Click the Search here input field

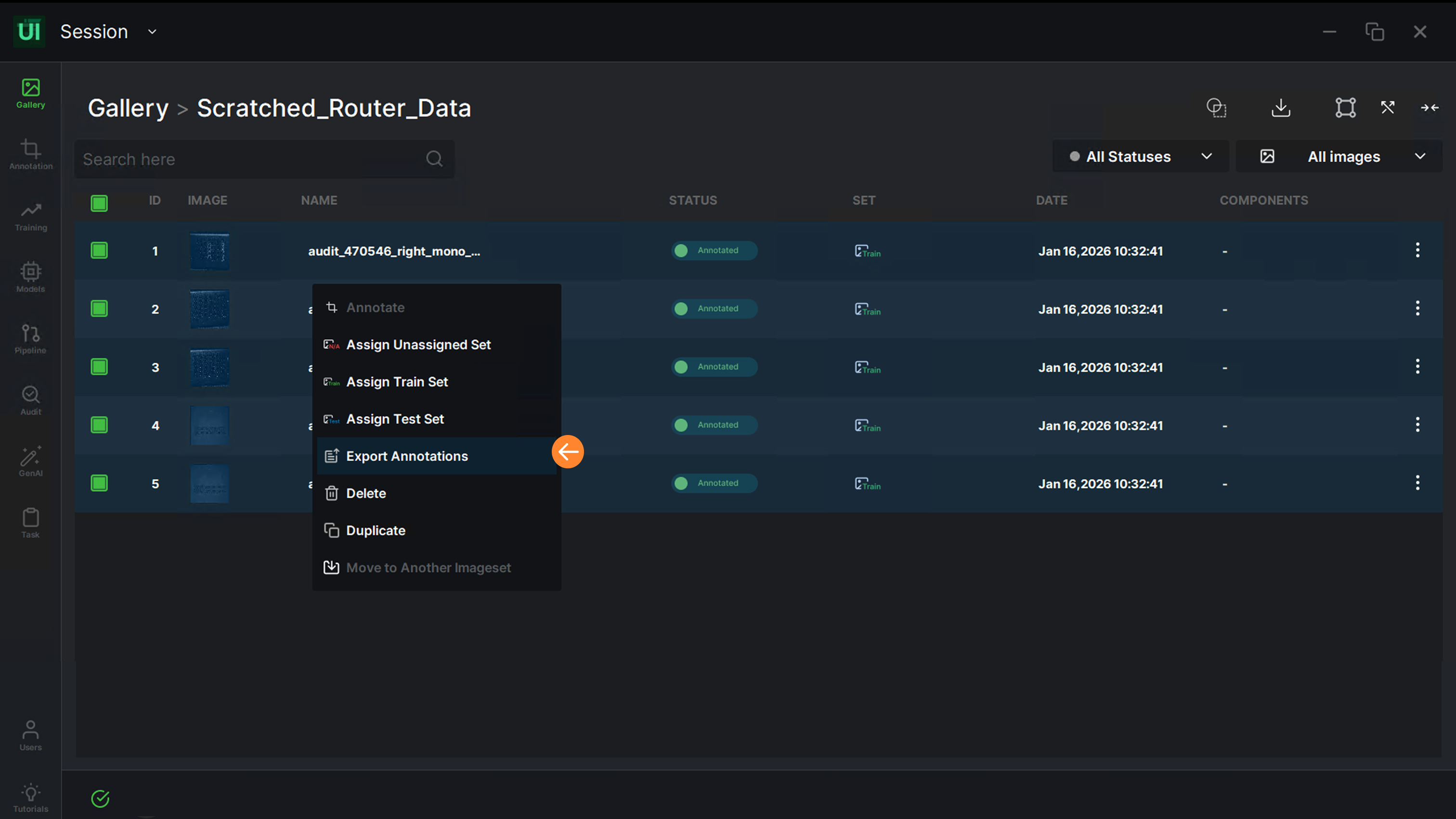coord(249,159)
